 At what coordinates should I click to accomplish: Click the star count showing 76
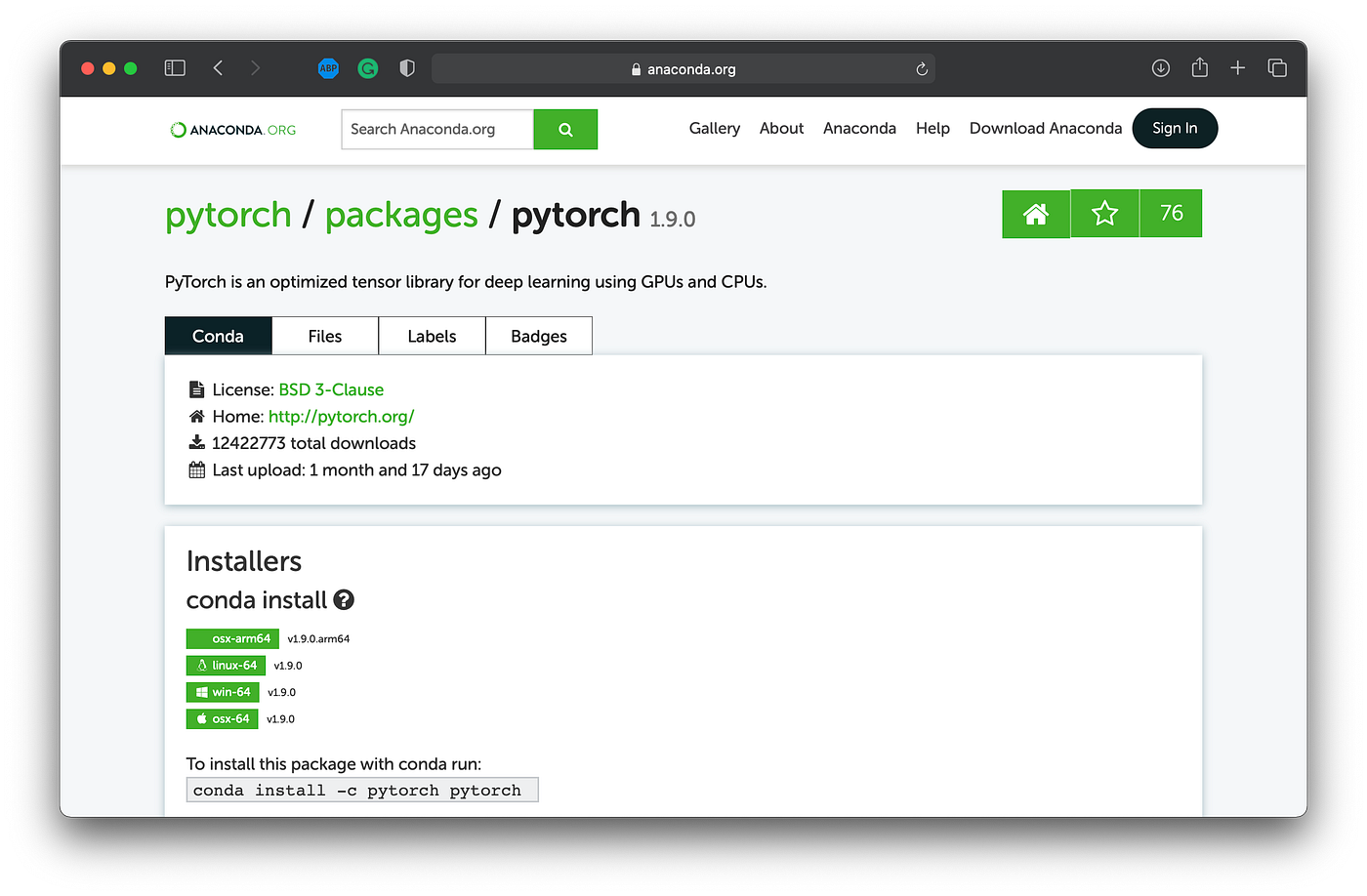coord(1170,213)
